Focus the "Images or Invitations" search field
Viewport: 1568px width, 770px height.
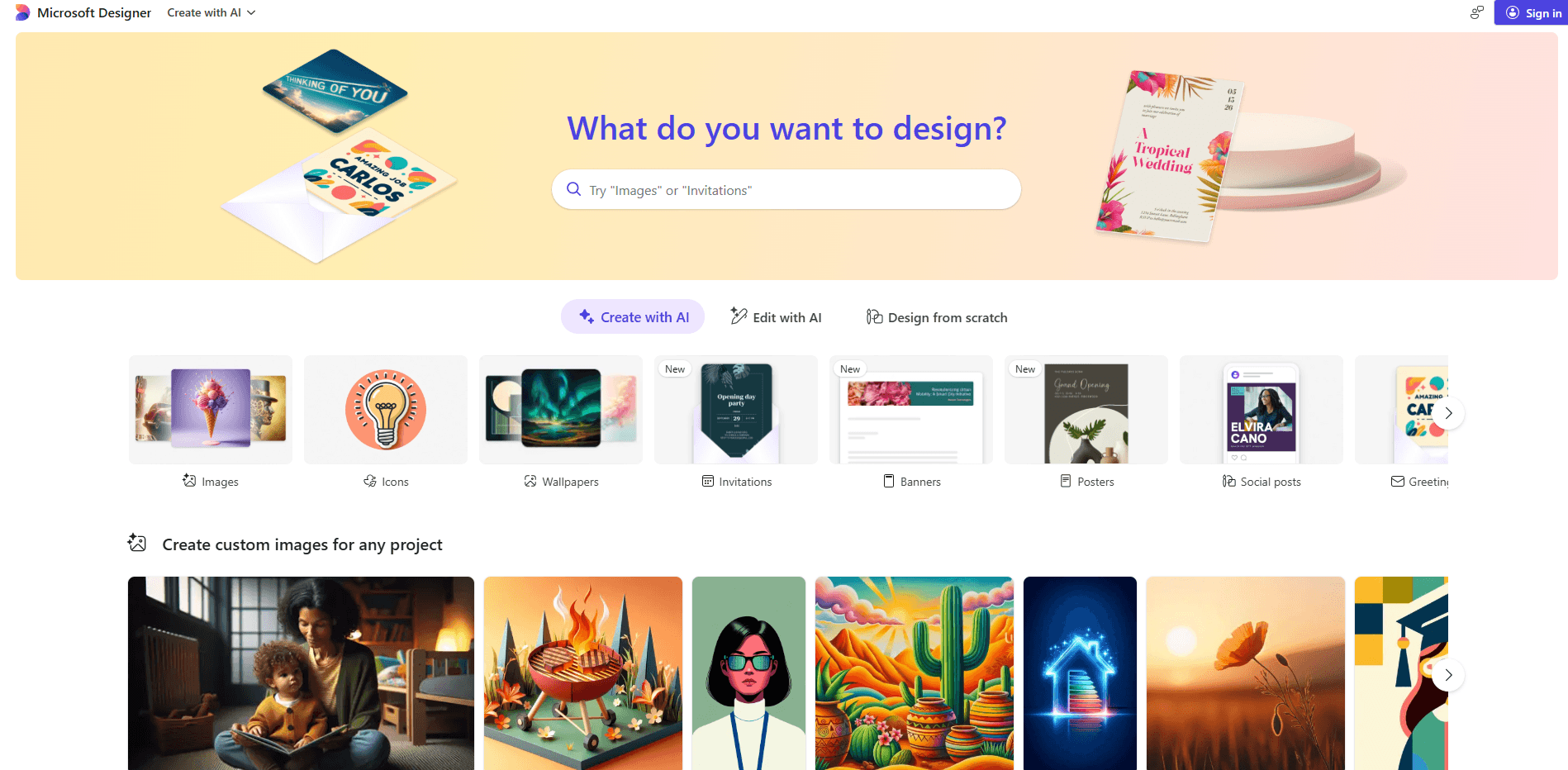coord(786,189)
